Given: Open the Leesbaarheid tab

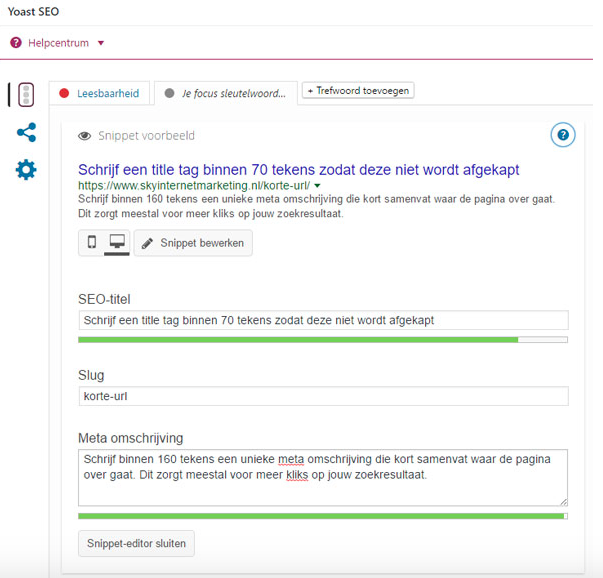Looking at the screenshot, I should point(99,93).
